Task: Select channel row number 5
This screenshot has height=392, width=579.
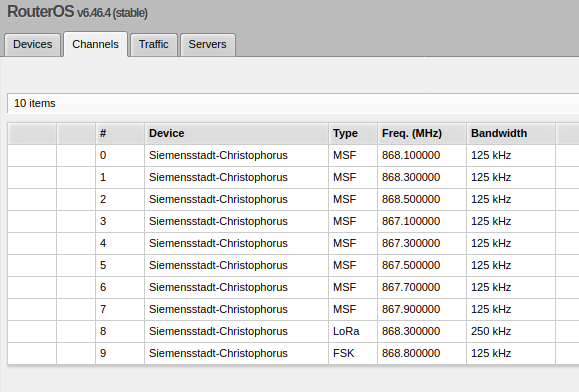Action: coord(293,265)
